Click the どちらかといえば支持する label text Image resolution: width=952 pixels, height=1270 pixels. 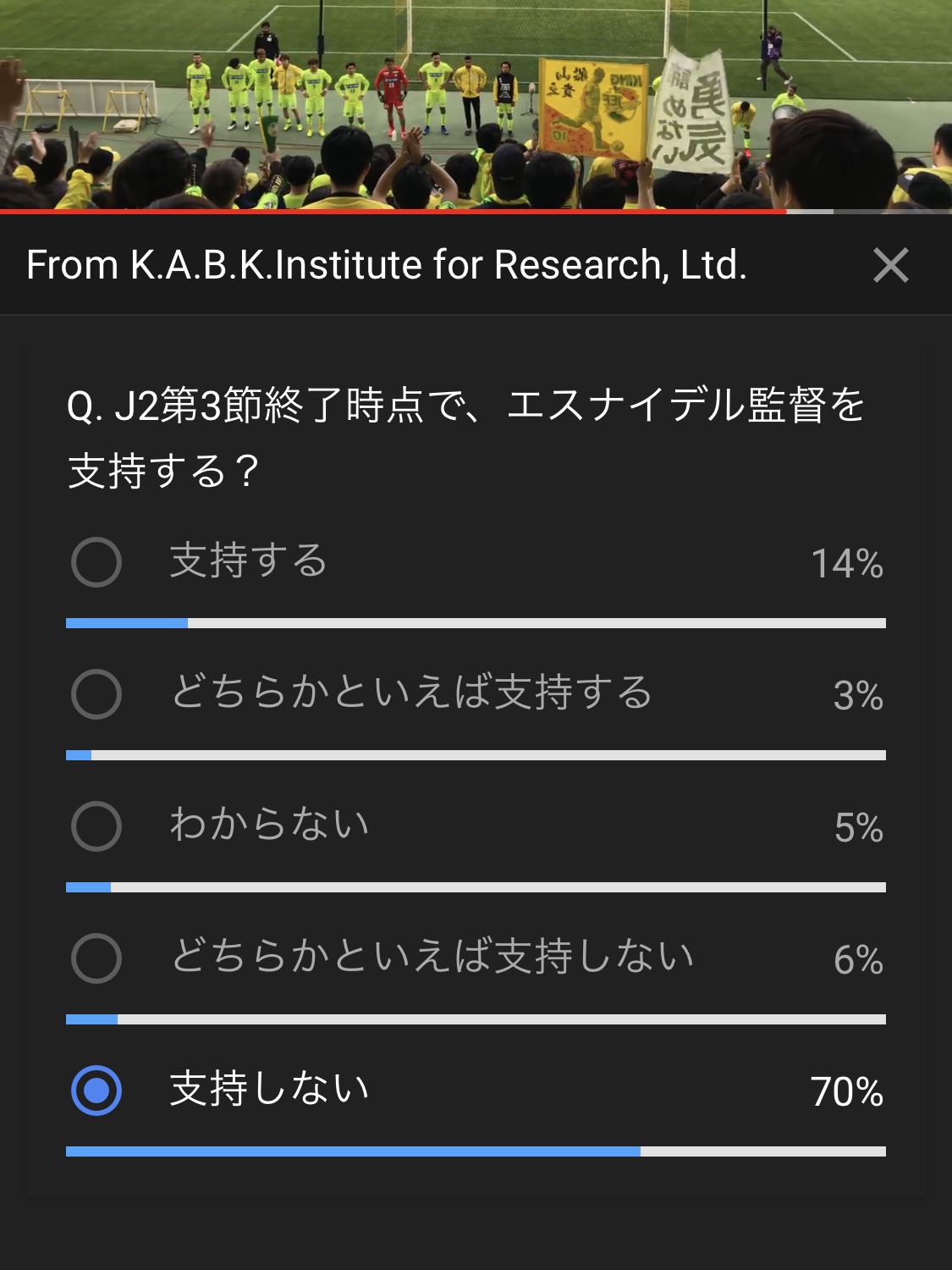[412, 693]
